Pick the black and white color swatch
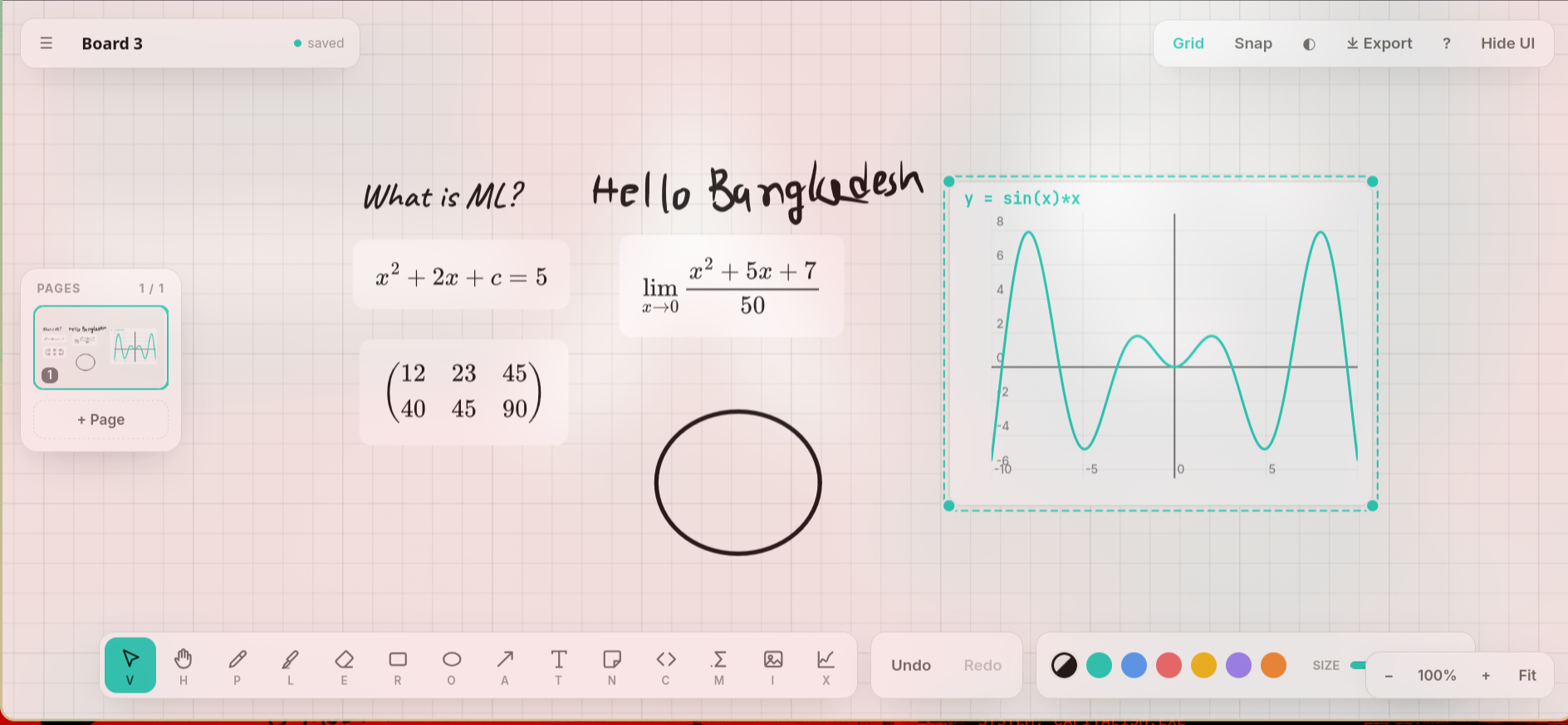This screenshot has width=1568, height=725. pos(1064,665)
